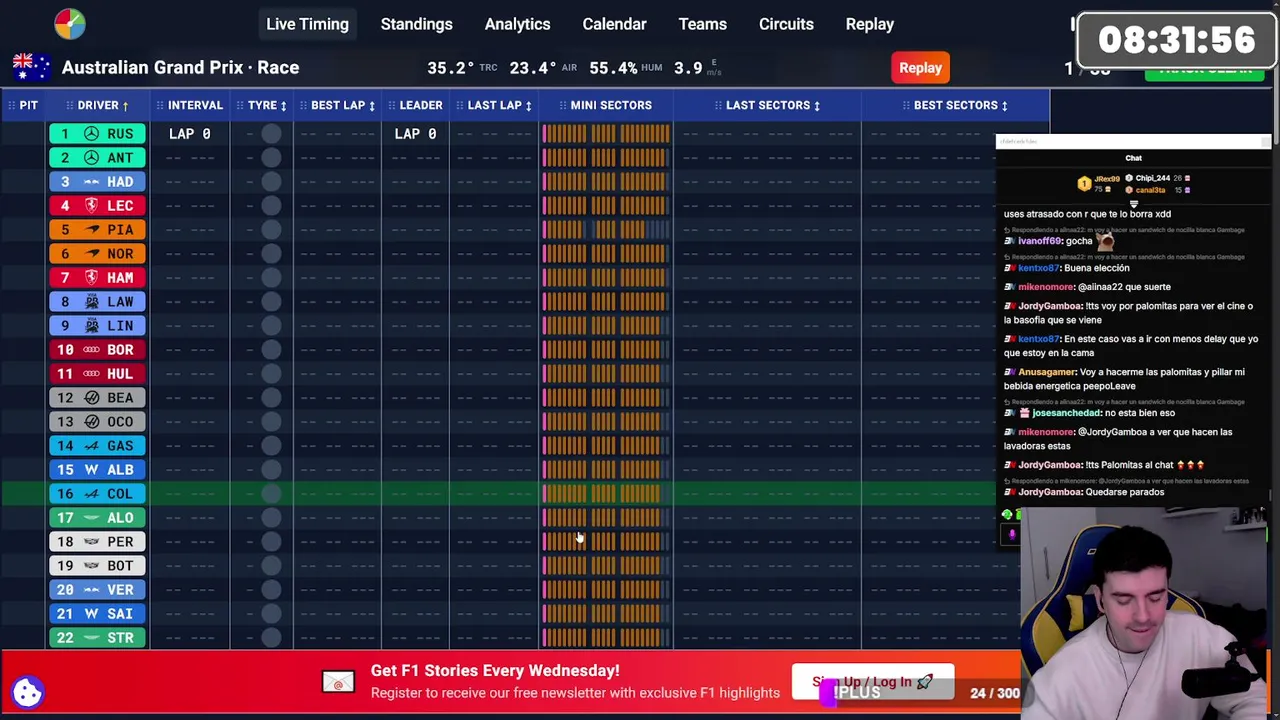Image resolution: width=1280 pixels, height=720 pixels.
Task: Click the McLaren logo in PIA row
Action: (92, 229)
